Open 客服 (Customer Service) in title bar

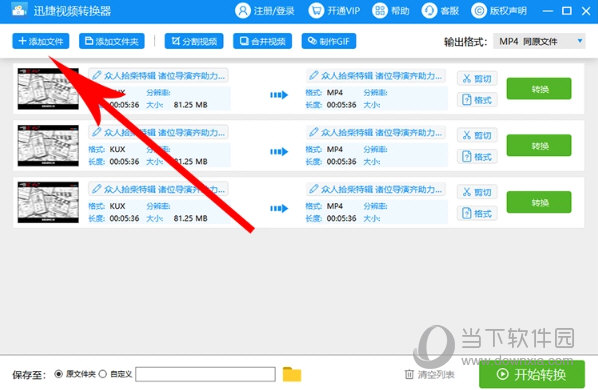440,11
